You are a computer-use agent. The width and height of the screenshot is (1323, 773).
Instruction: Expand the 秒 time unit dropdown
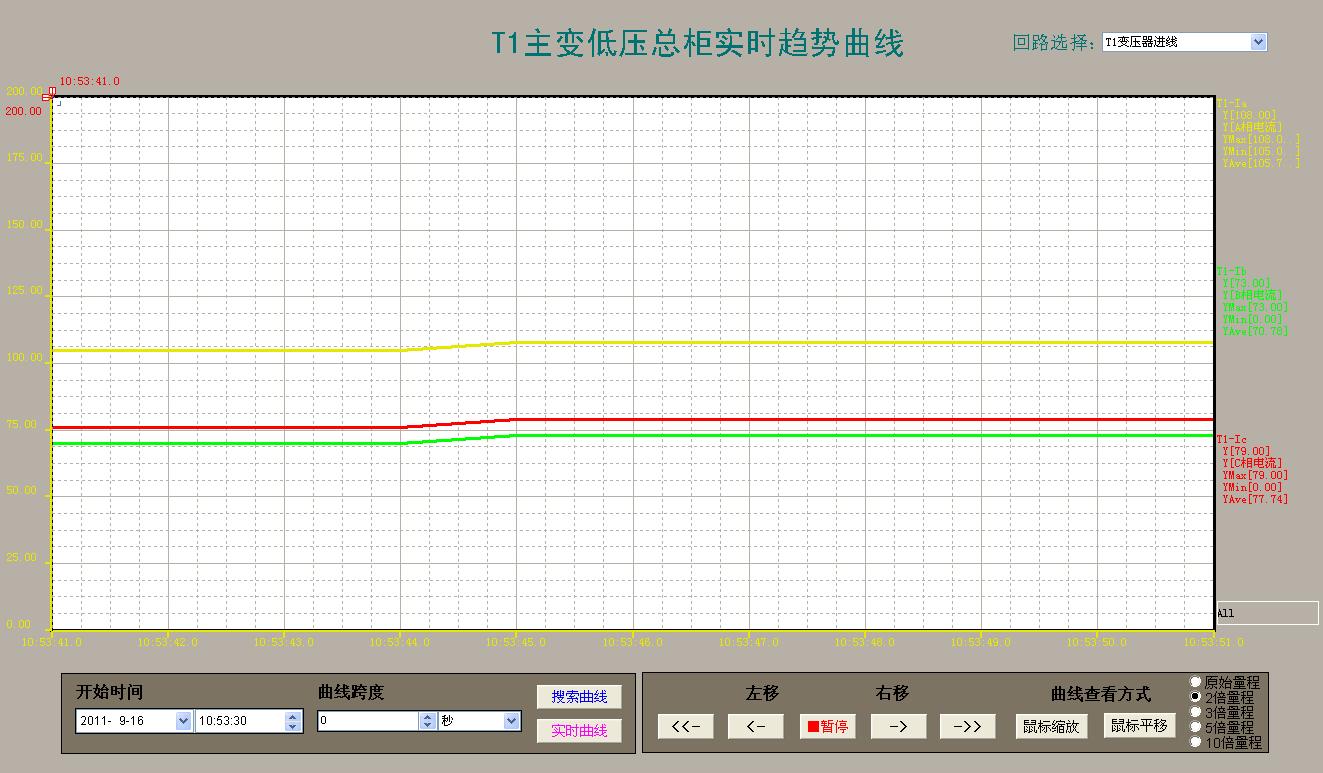tap(511, 720)
